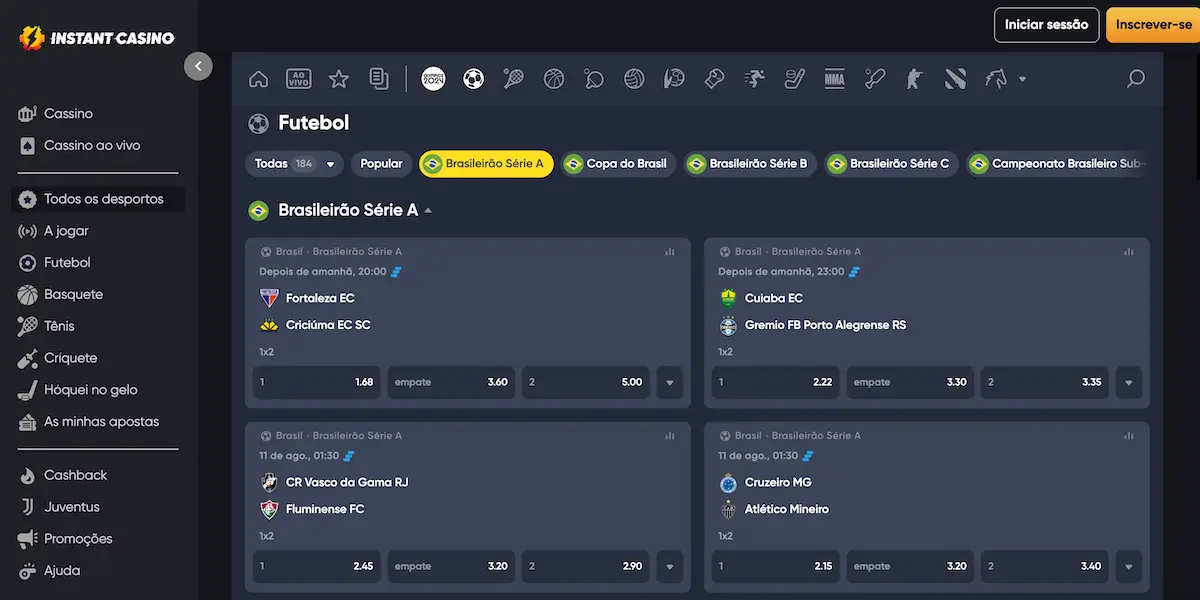
Task: Select the Copa do Brasil chip
Action: [x=619, y=164]
